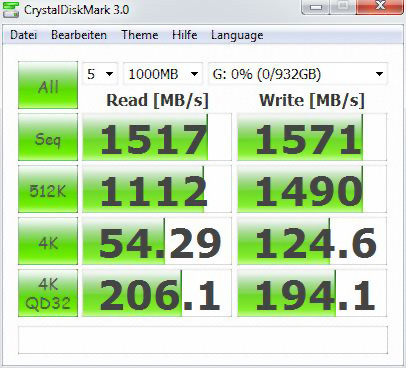Image resolution: width=406 pixels, height=368 pixels.
Task: Select the 512K write result 1490
Action: (312, 189)
